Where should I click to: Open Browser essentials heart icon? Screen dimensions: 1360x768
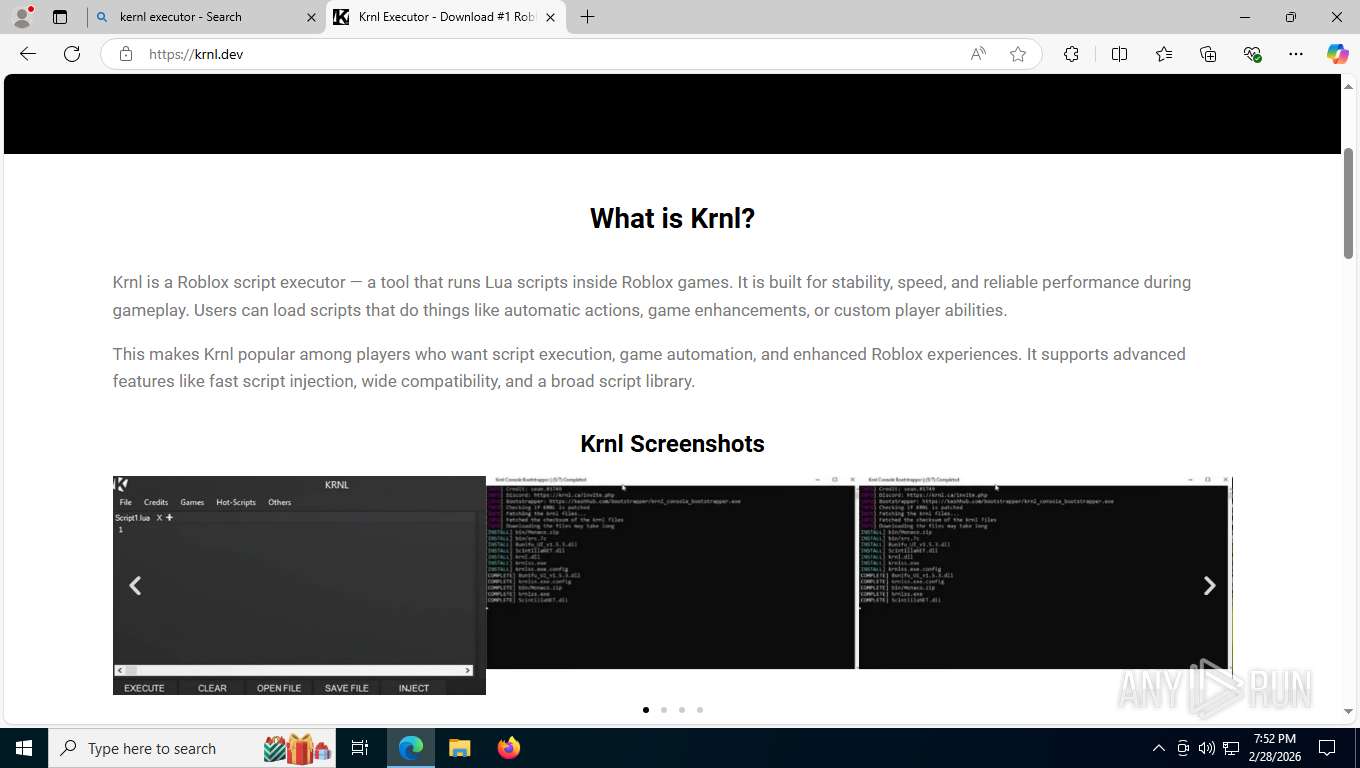tap(1252, 54)
